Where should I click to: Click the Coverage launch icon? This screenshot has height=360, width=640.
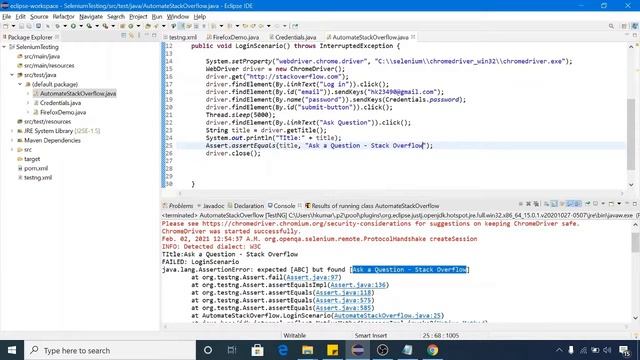pos(89,26)
